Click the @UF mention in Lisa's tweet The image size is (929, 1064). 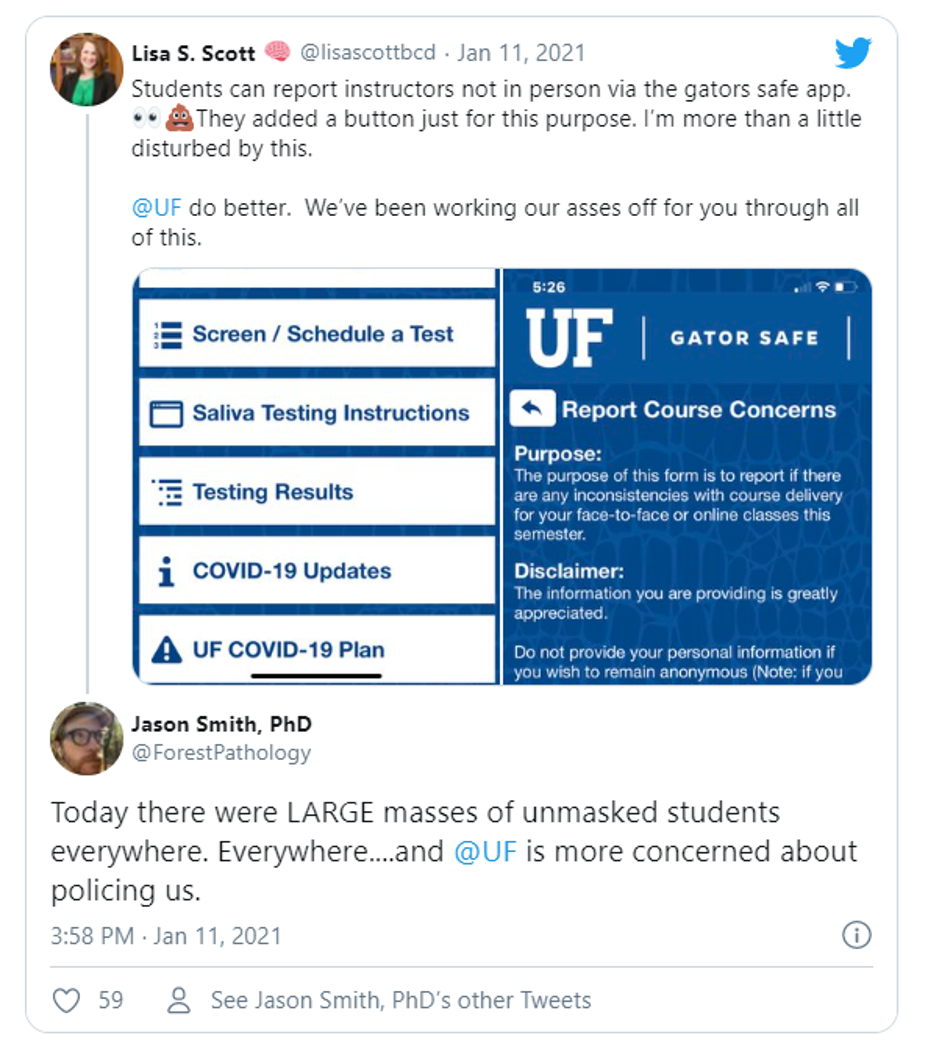pyautogui.click(x=156, y=210)
